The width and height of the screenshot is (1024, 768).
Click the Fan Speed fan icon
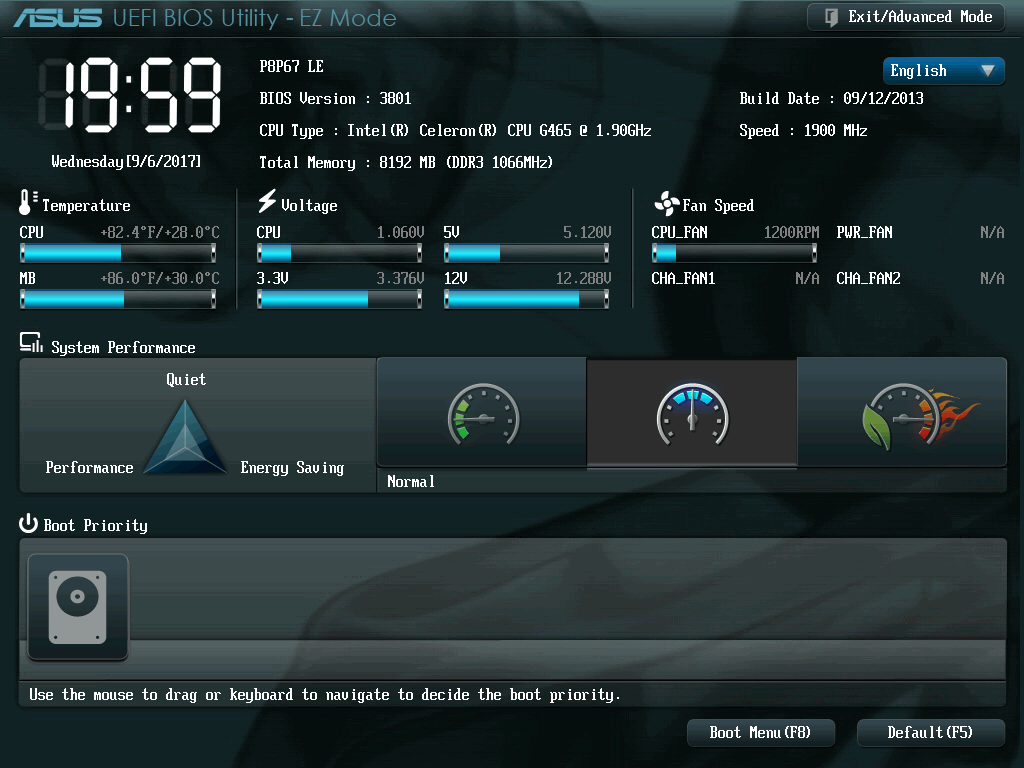coord(667,204)
